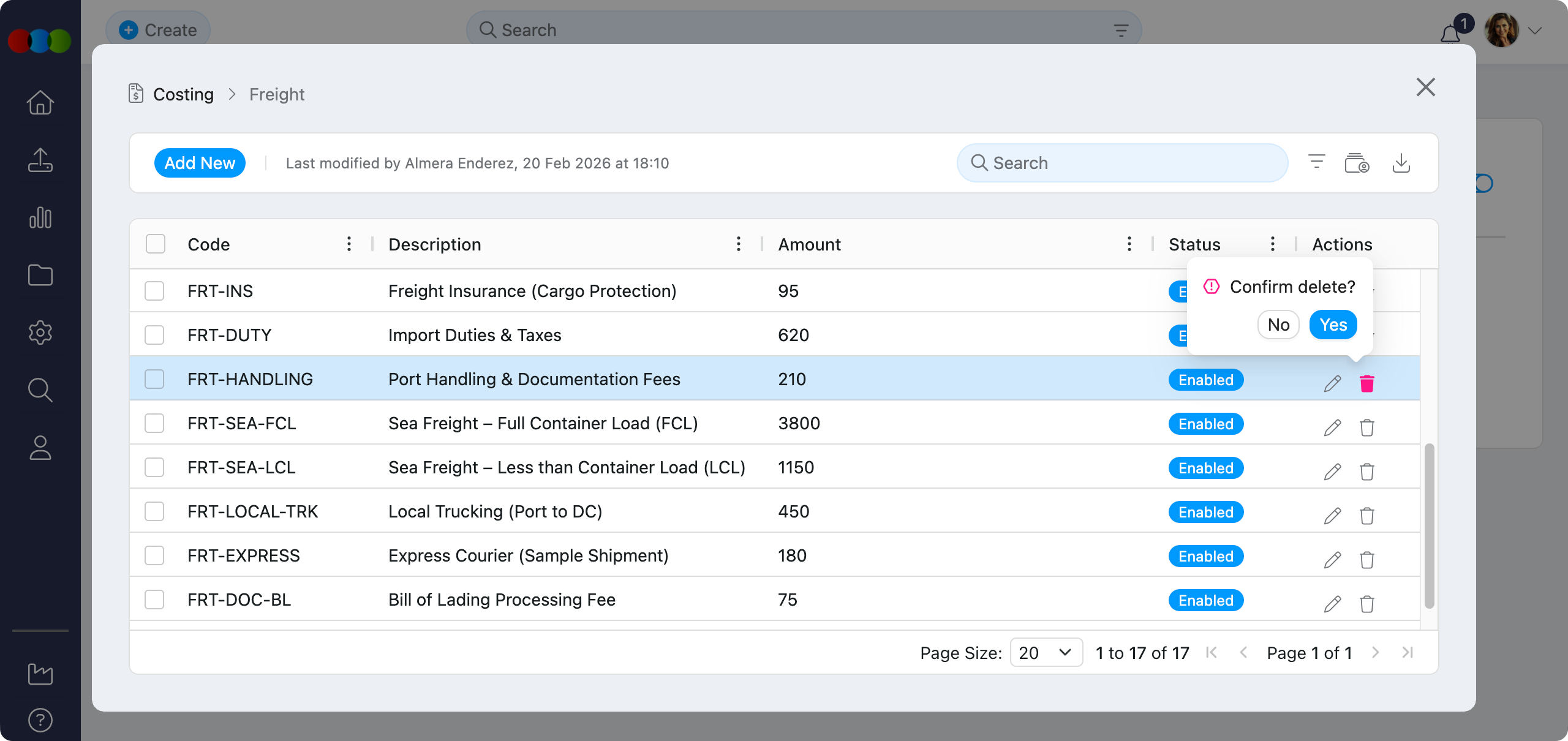Open the Home icon in sidebar
Screen dimensions: 1568x741
[x=40, y=102]
